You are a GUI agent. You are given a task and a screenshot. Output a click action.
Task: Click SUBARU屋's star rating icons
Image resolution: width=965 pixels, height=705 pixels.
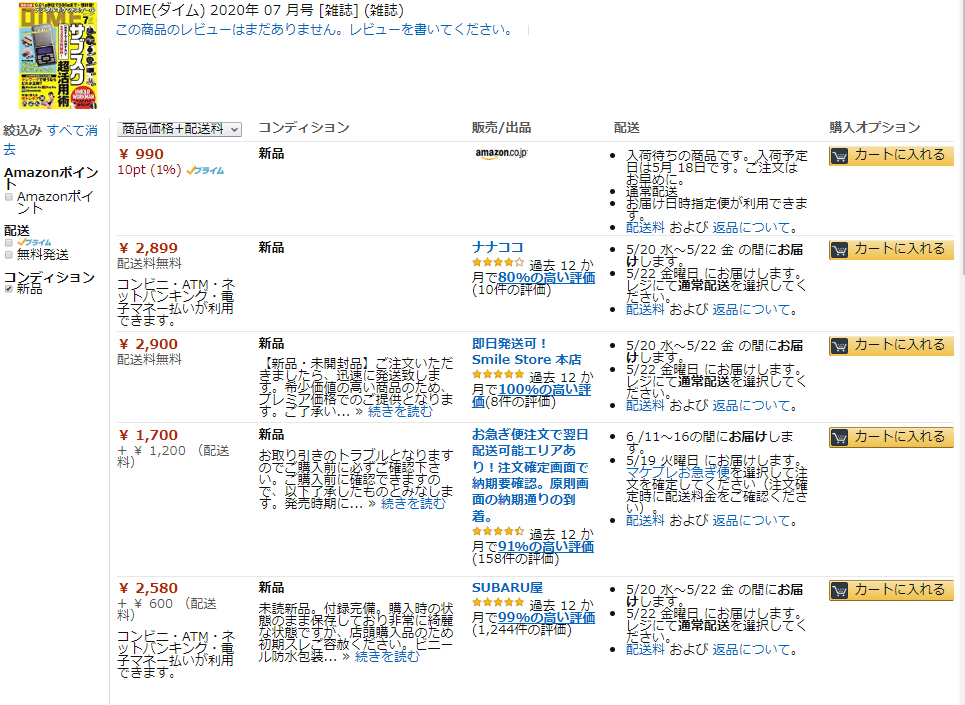point(498,602)
